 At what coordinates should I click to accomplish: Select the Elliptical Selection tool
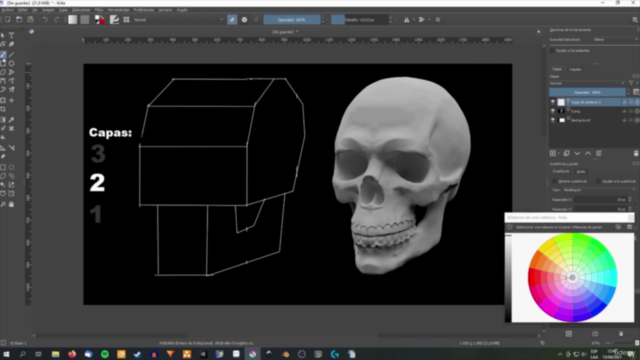(11, 167)
